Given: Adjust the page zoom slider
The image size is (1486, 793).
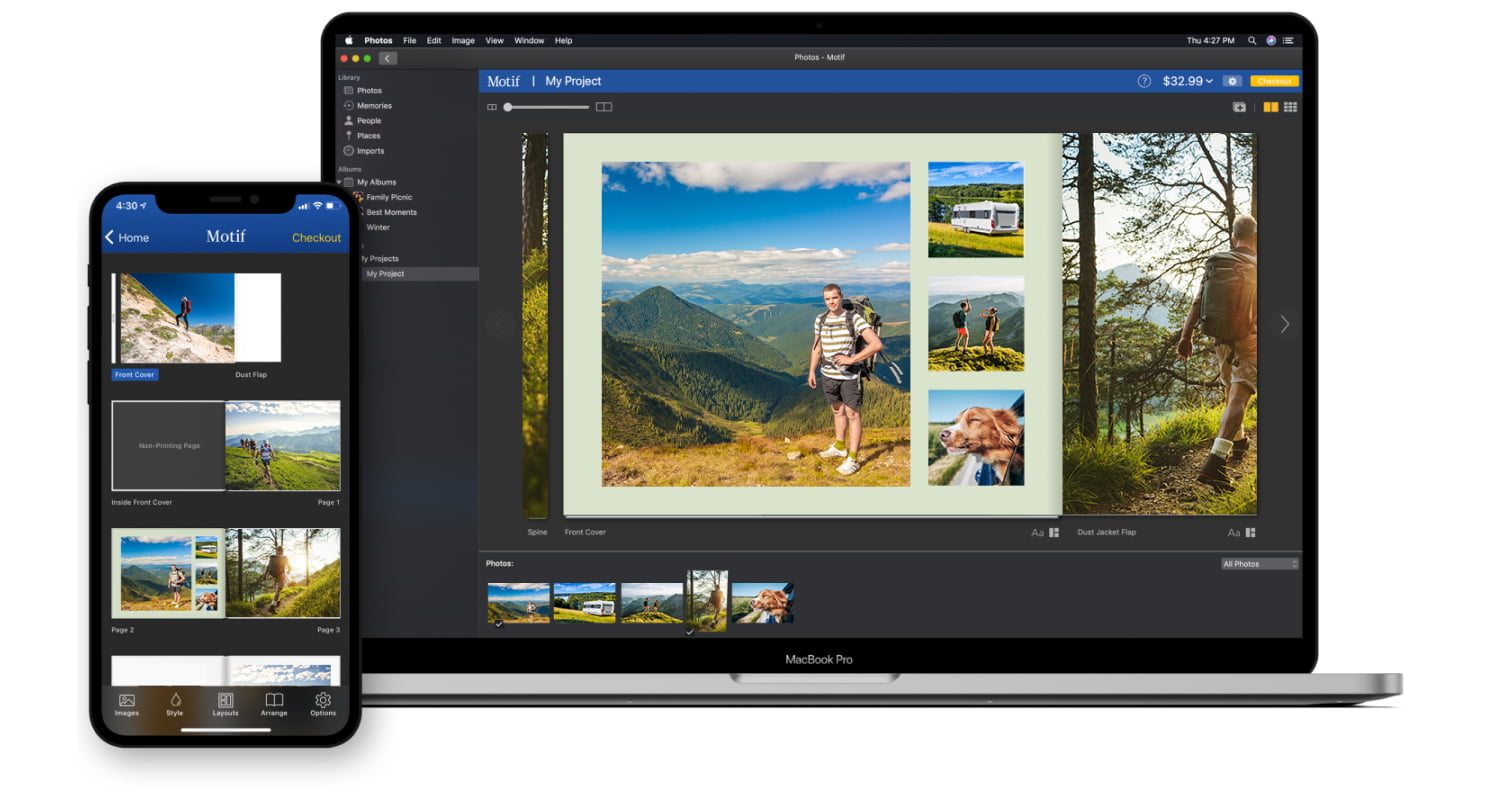Looking at the screenshot, I should (x=545, y=107).
